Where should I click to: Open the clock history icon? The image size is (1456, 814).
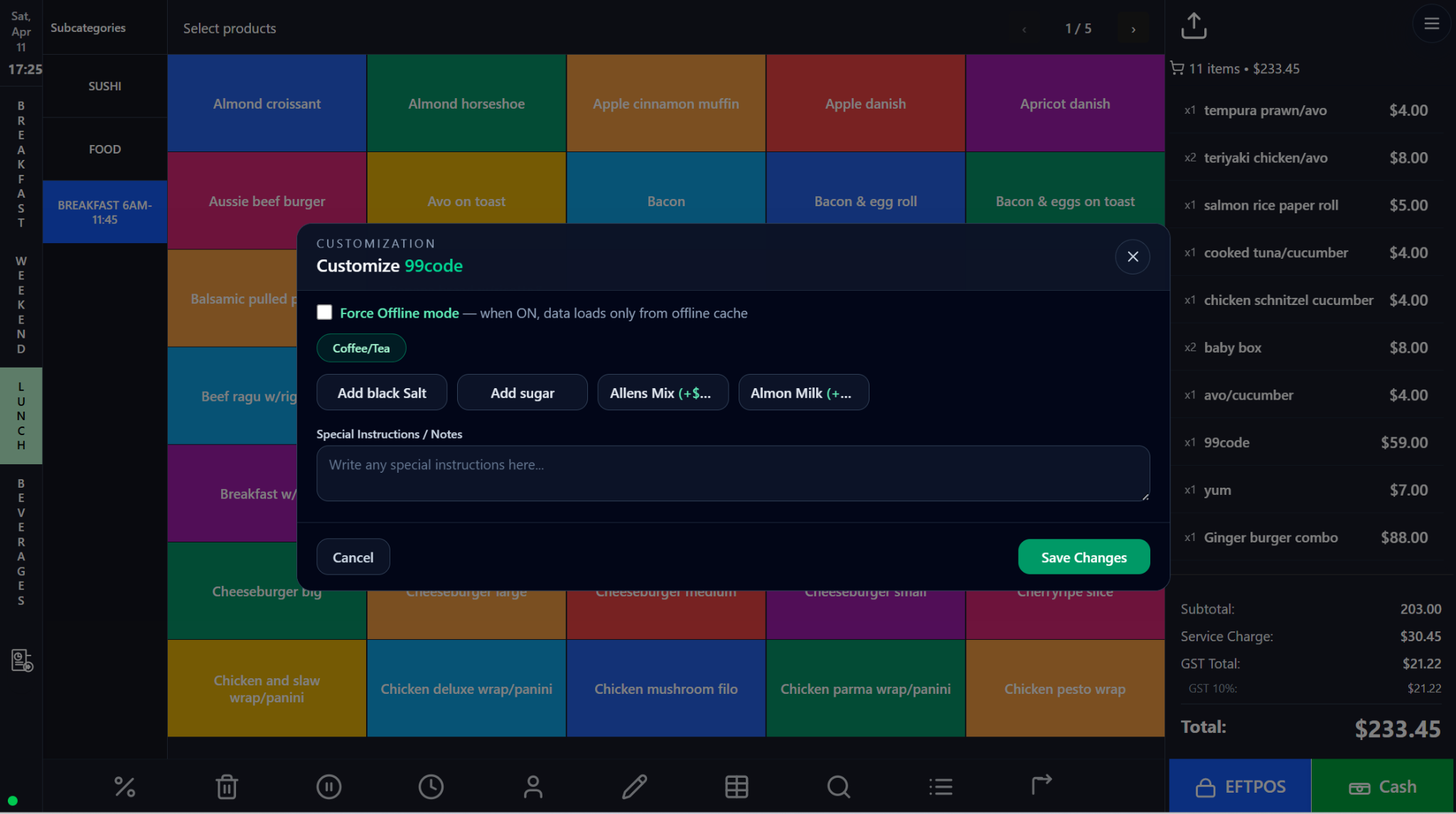pyautogui.click(x=431, y=786)
